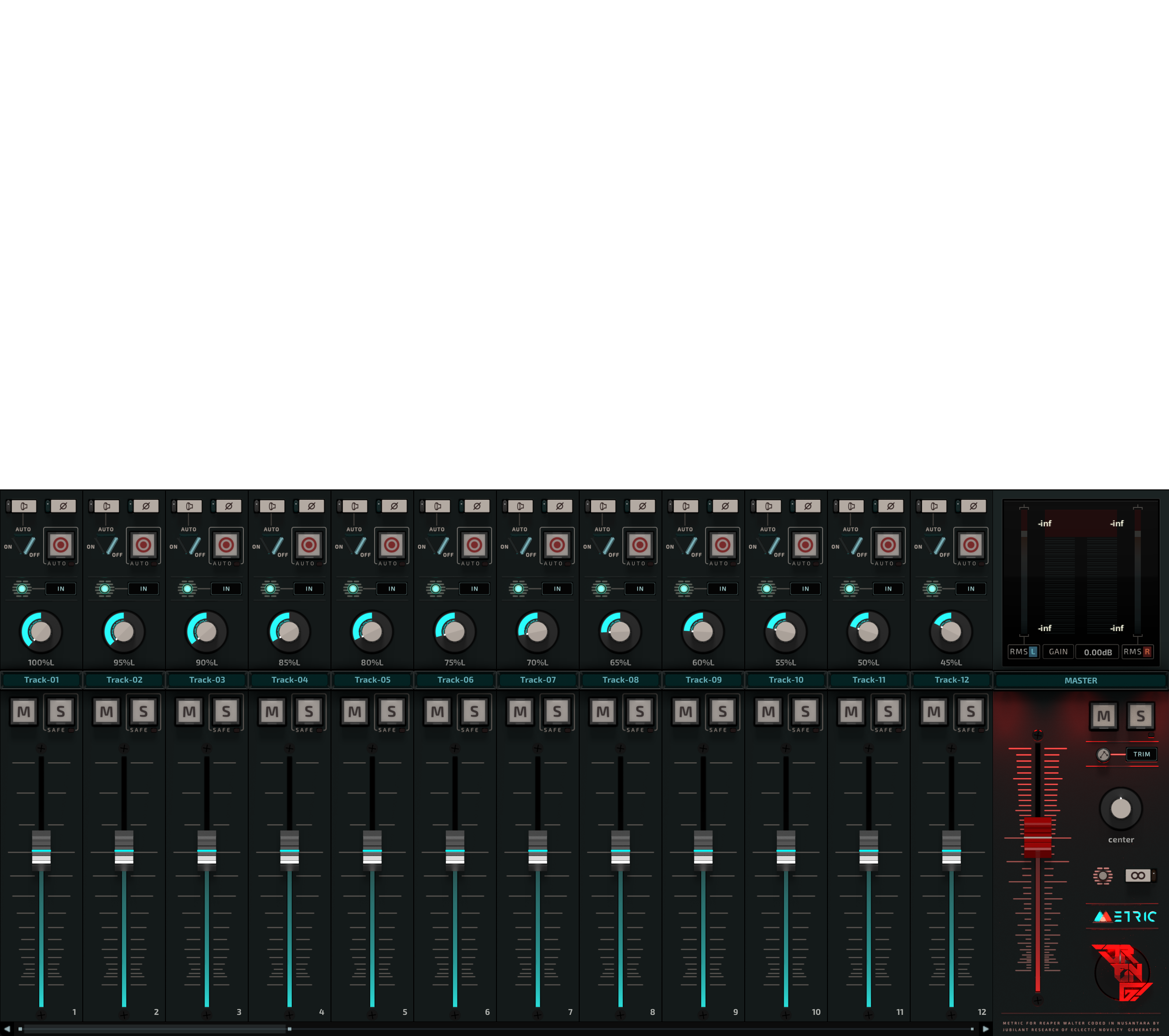
Task: Toggle the phase button on Track-07
Action: (x=559, y=507)
